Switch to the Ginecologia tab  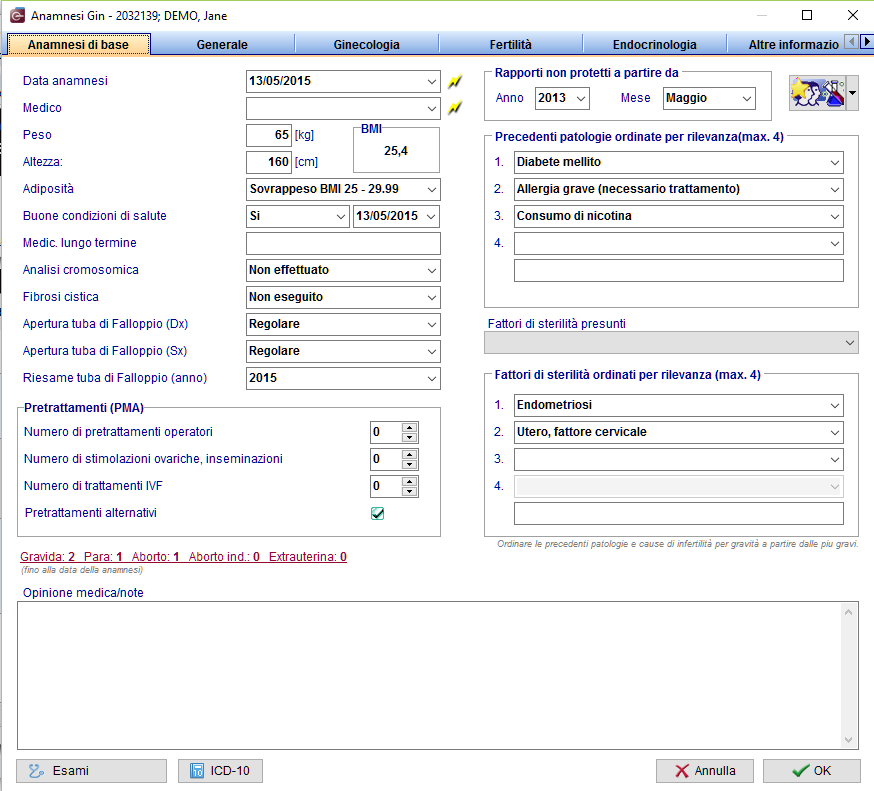coord(367,45)
